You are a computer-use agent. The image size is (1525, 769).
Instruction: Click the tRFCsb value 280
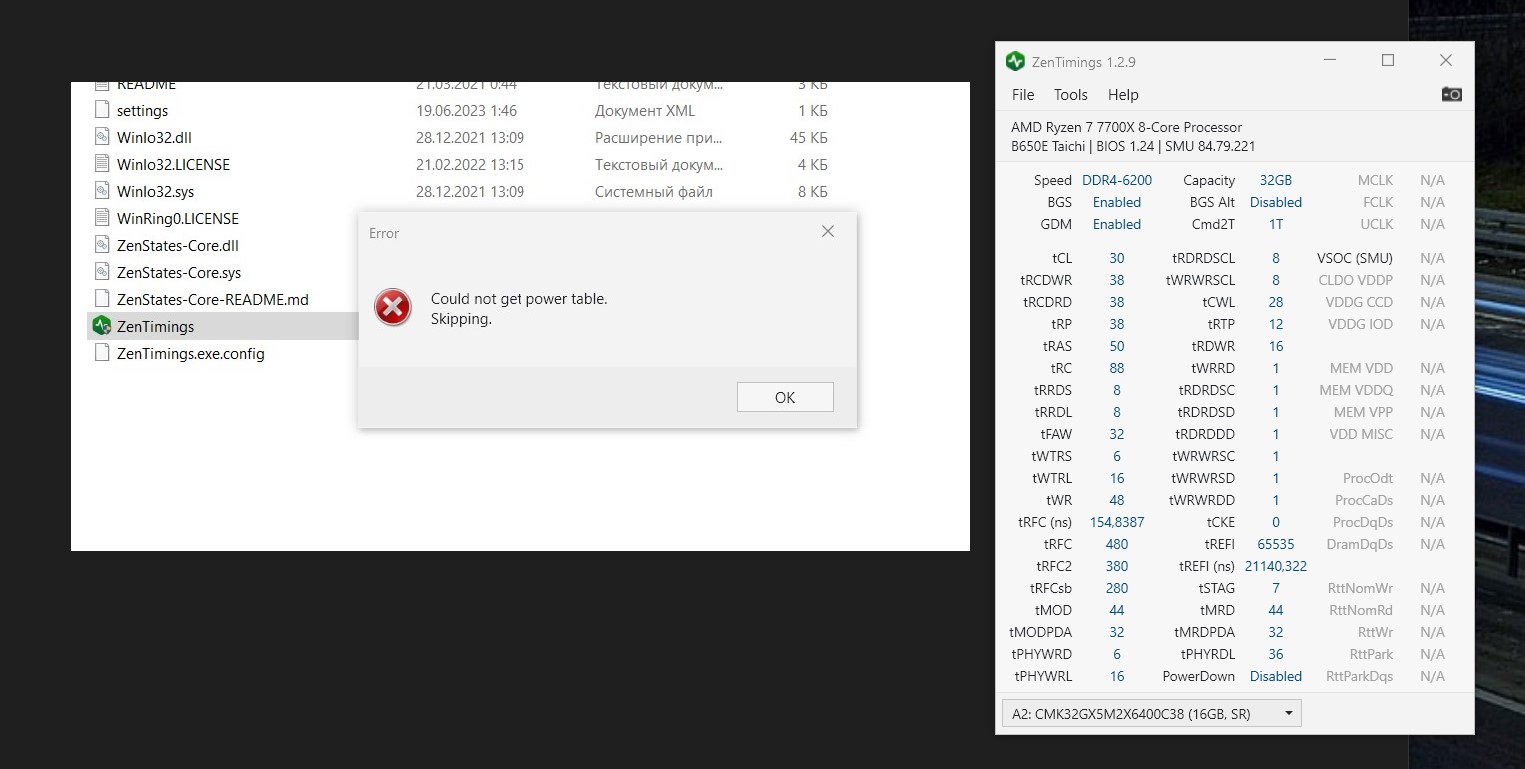click(x=1117, y=588)
